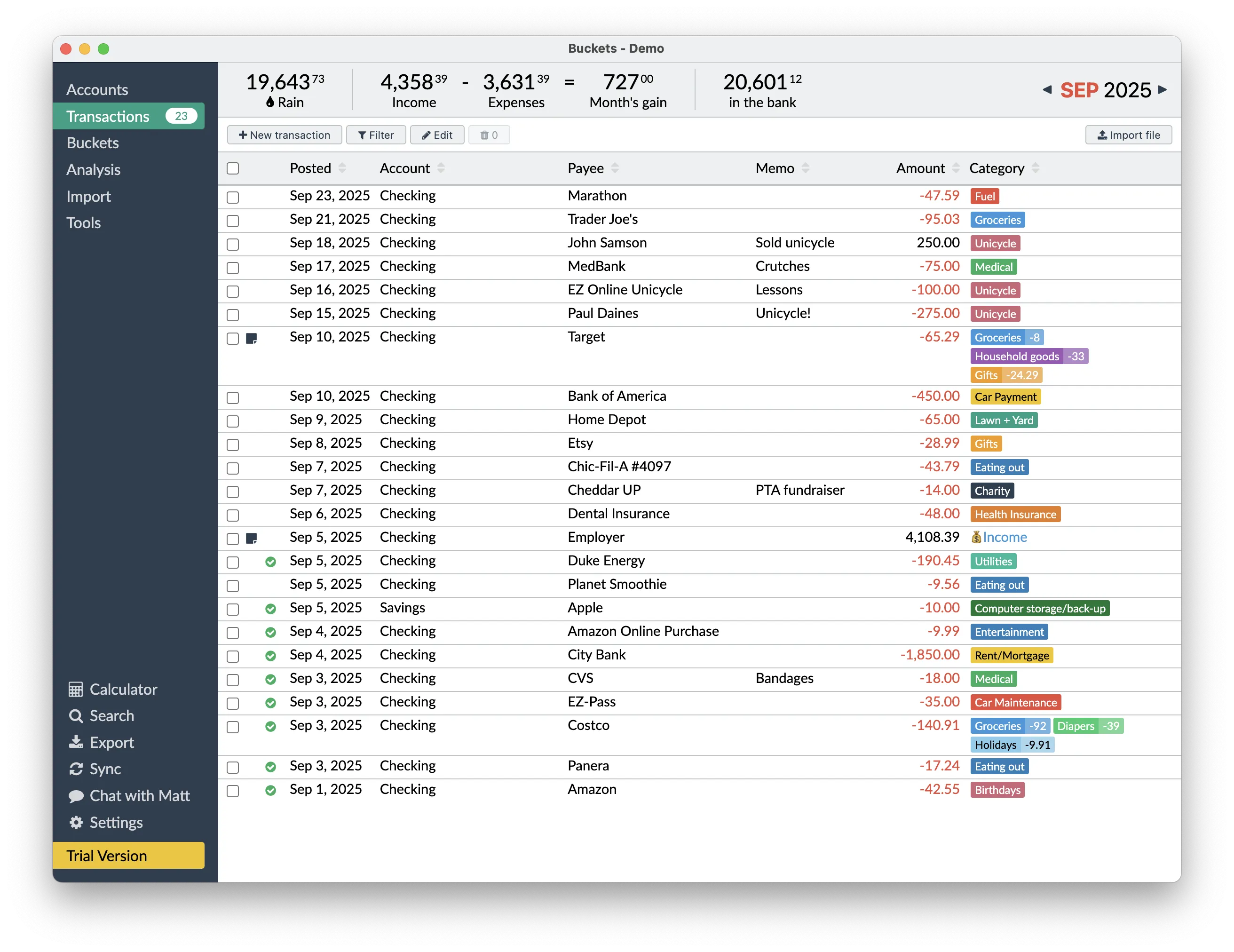The image size is (1234, 952).
Task: Go to the Tools sidebar section
Action: click(84, 222)
